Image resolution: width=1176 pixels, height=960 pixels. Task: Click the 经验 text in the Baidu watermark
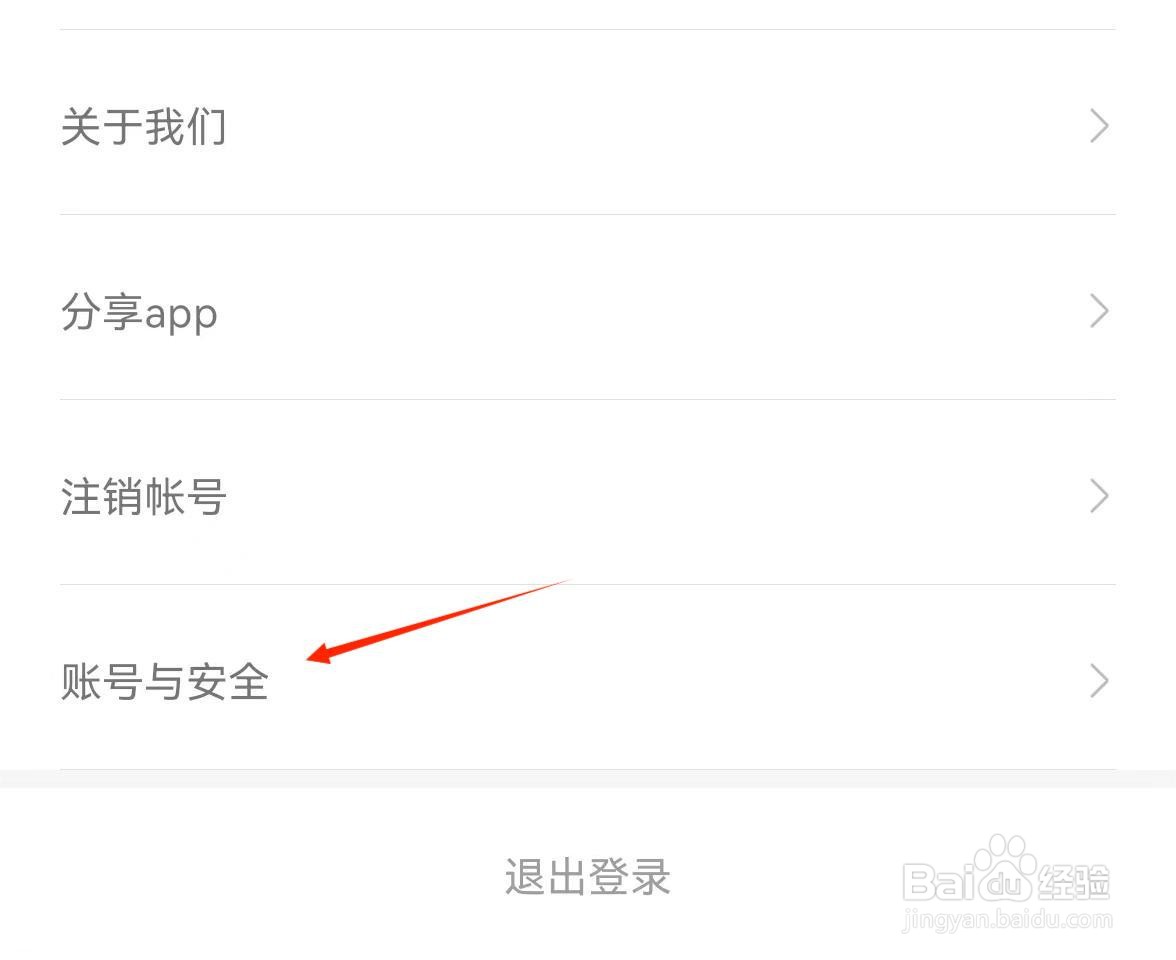click(x=1073, y=882)
